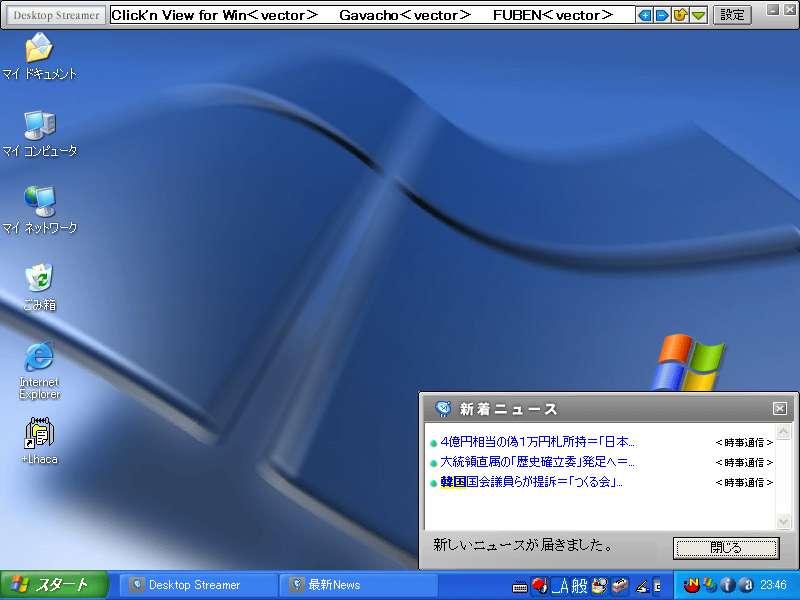
Task: Click the blue minus arrow in Desktop Streamer bar
Action: pyautogui.click(x=662, y=15)
